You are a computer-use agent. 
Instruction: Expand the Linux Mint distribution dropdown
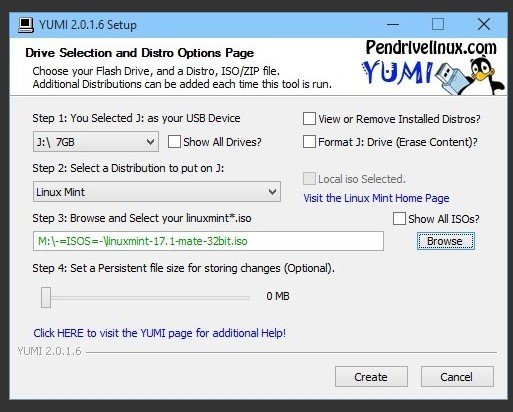pyautogui.click(x=157, y=192)
